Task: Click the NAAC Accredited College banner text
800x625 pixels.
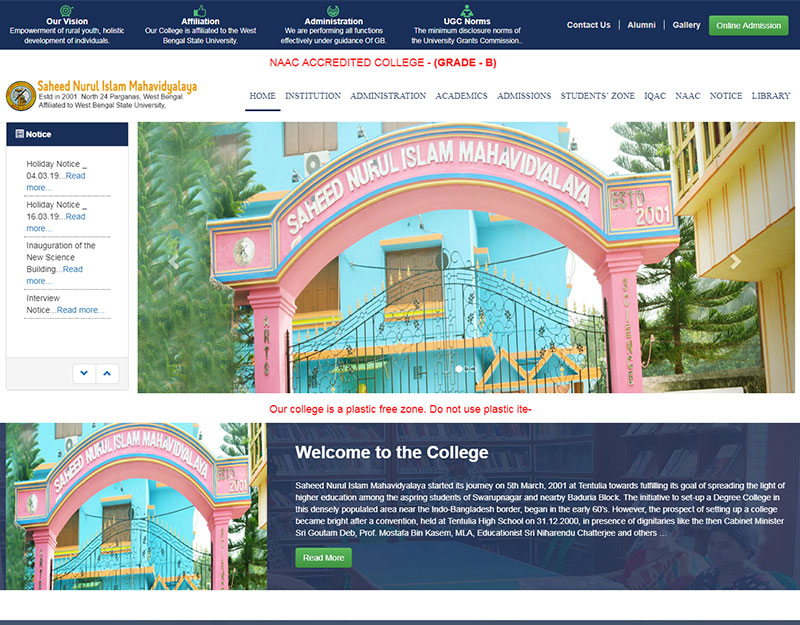Action: pos(383,63)
